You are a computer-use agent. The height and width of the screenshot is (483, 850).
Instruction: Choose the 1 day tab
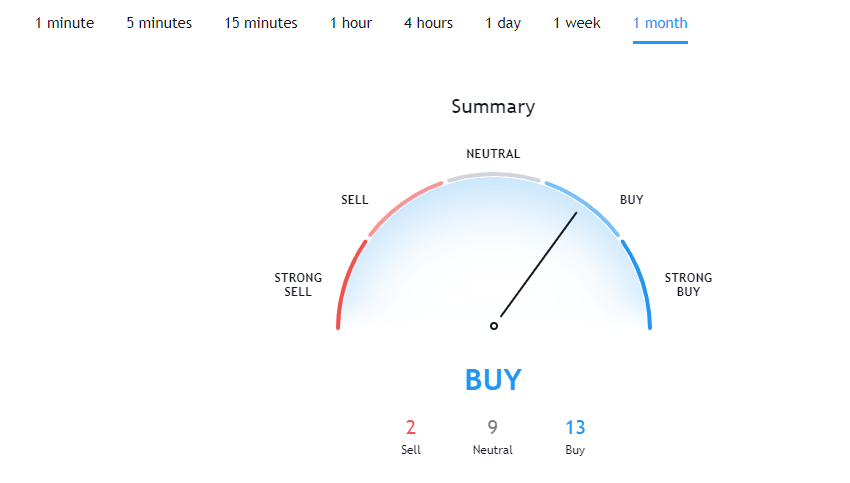(x=503, y=23)
